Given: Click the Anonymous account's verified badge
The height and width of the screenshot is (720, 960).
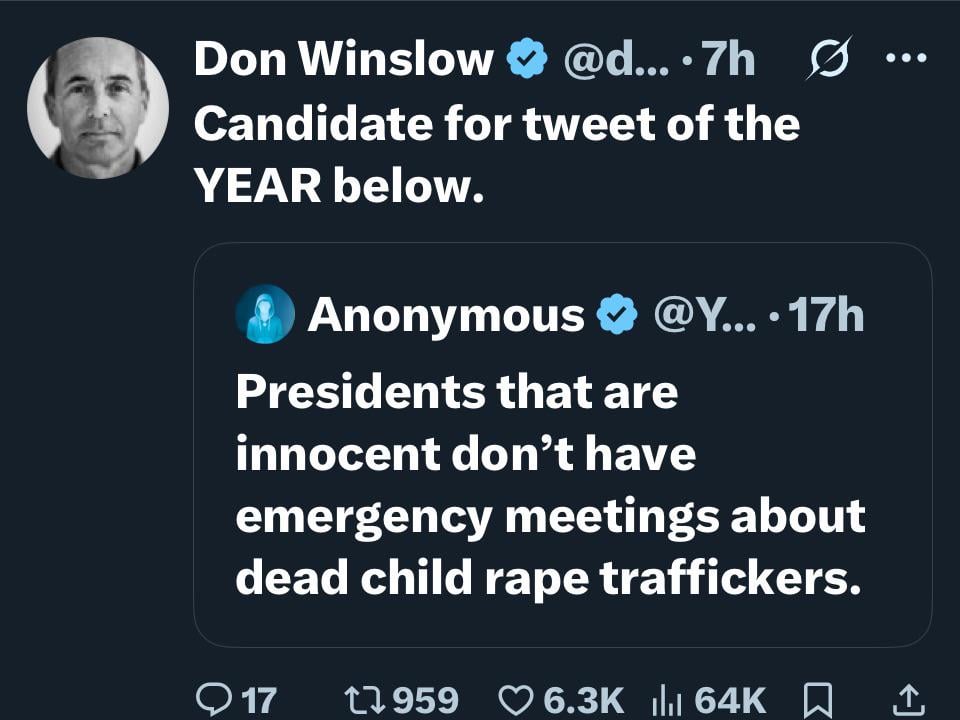Looking at the screenshot, I should 617,316.
